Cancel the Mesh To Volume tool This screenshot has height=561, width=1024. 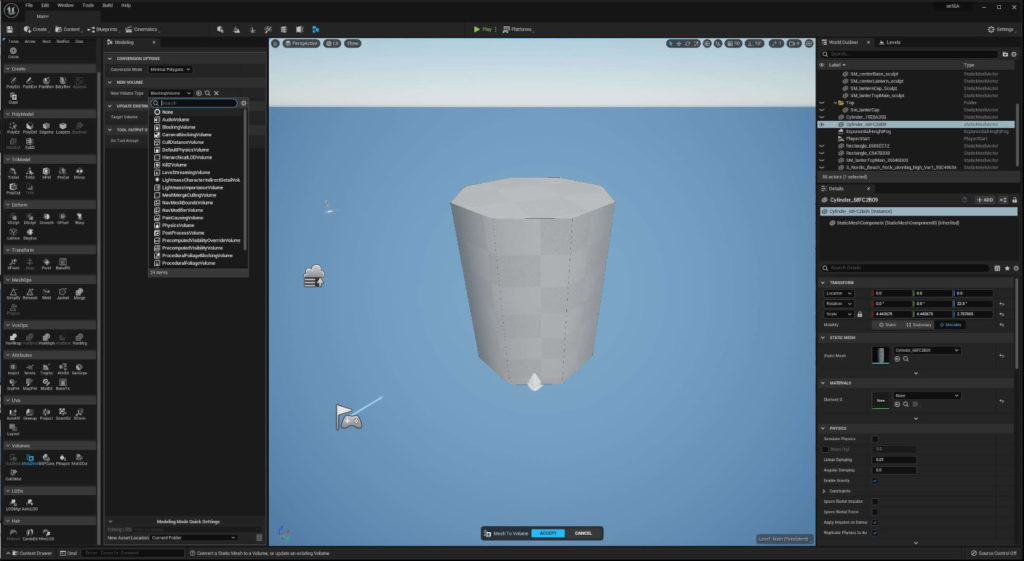coord(583,534)
